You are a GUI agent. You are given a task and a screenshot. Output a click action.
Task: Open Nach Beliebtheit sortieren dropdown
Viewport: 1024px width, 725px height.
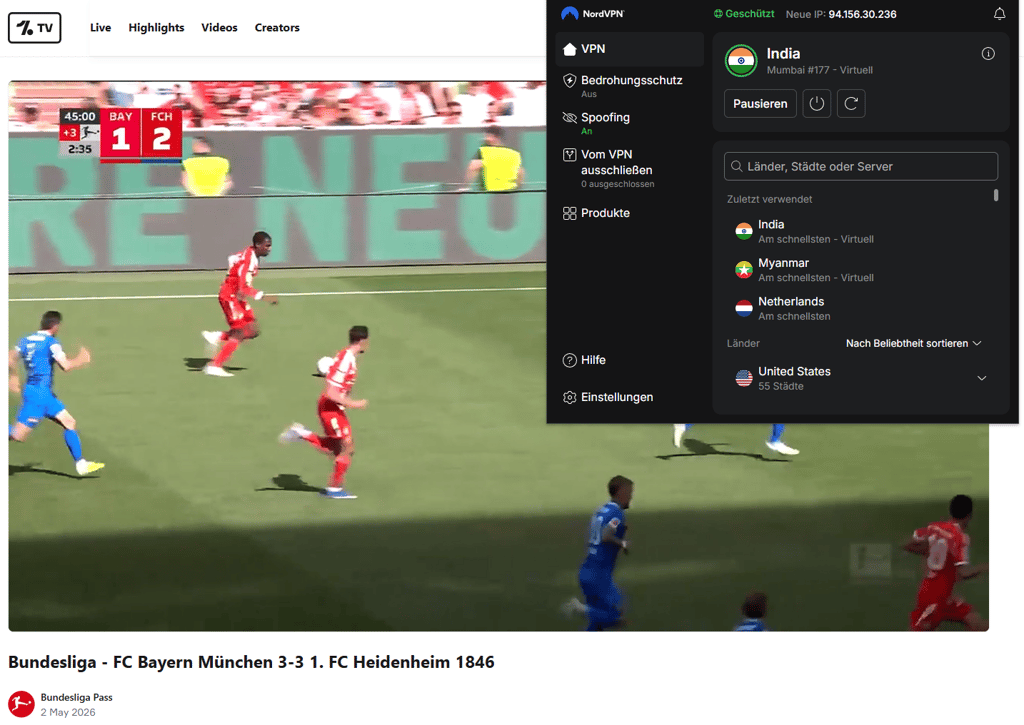click(x=914, y=344)
